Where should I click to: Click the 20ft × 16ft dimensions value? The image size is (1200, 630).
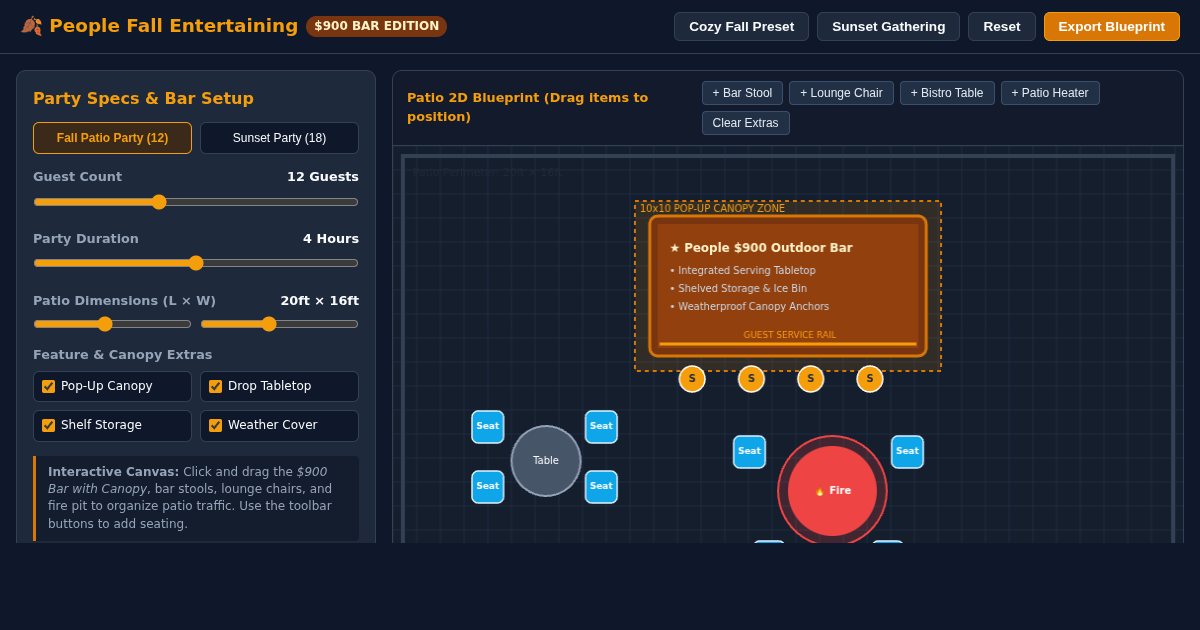click(x=320, y=301)
